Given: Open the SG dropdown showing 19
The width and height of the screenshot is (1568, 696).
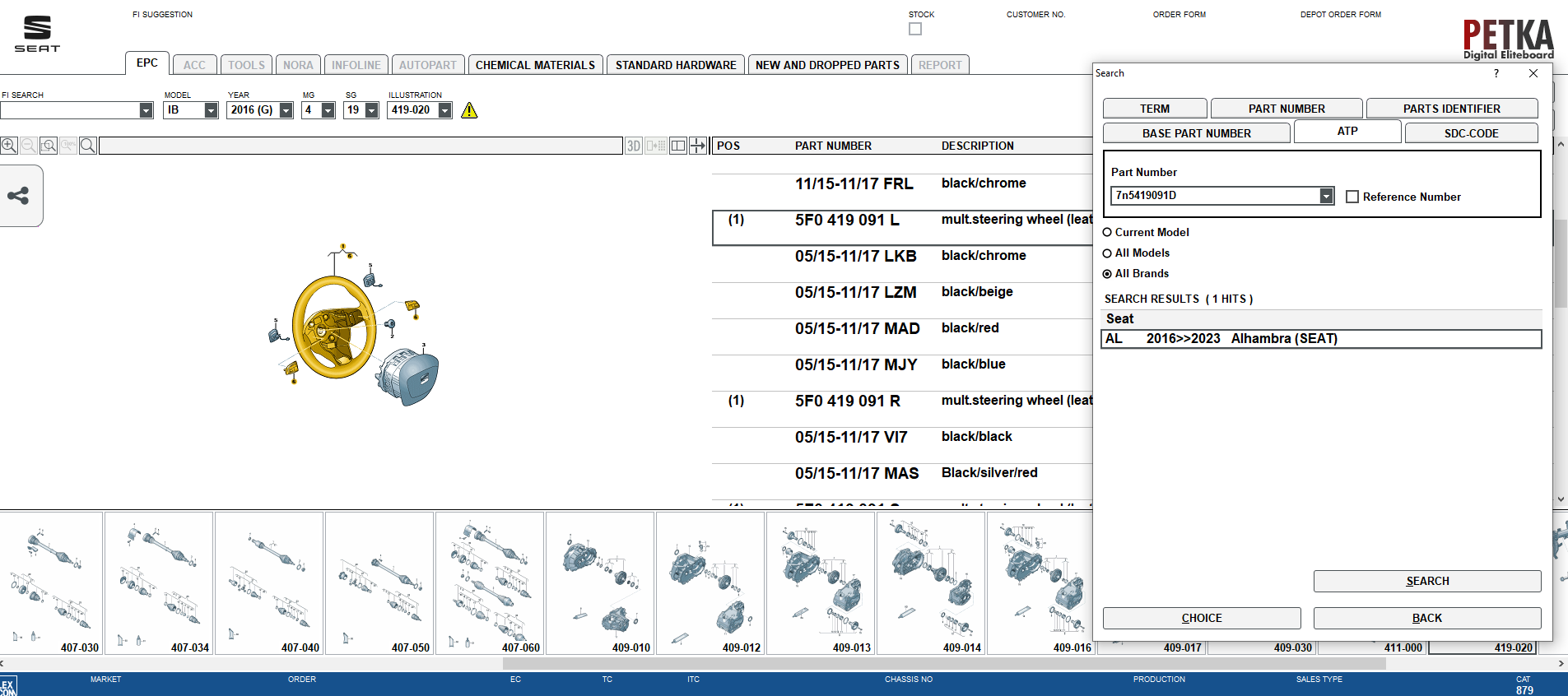Looking at the screenshot, I should [x=371, y=110].
